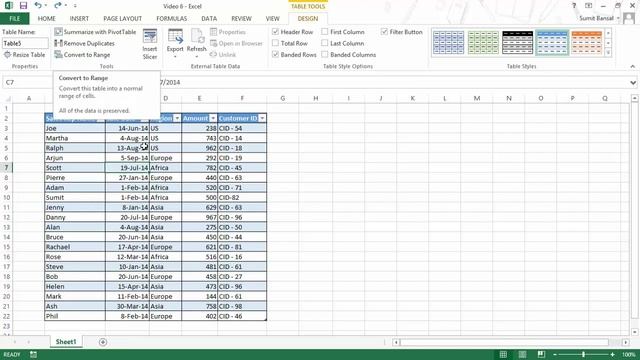Select the blue banded table style
The image size is (640, 360).
click(552, 42)
